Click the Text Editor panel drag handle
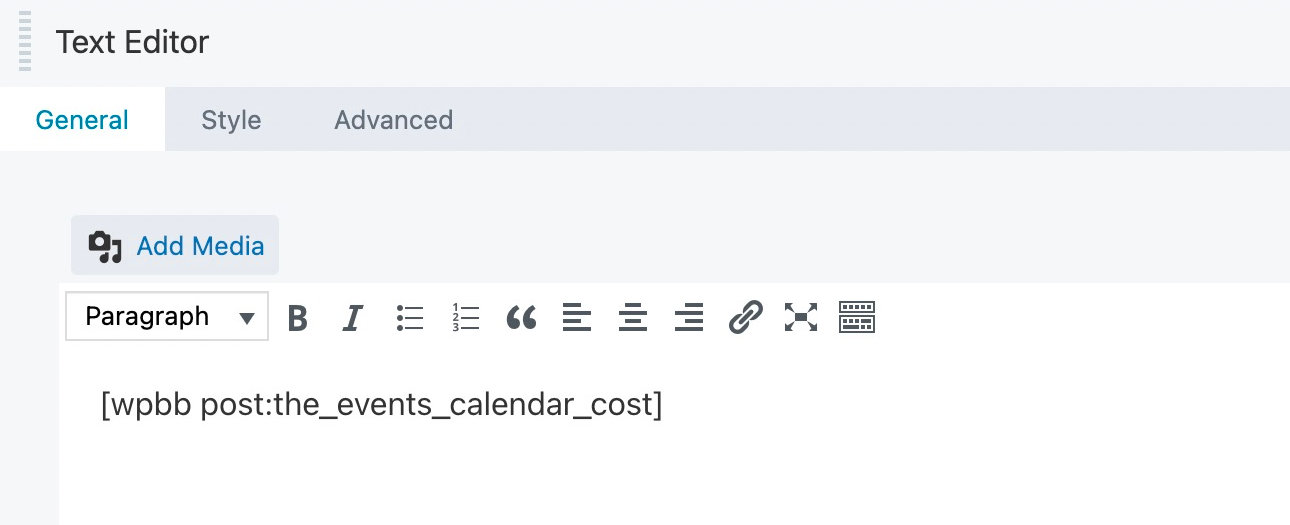1290x525 pixels. click(25, 41)
